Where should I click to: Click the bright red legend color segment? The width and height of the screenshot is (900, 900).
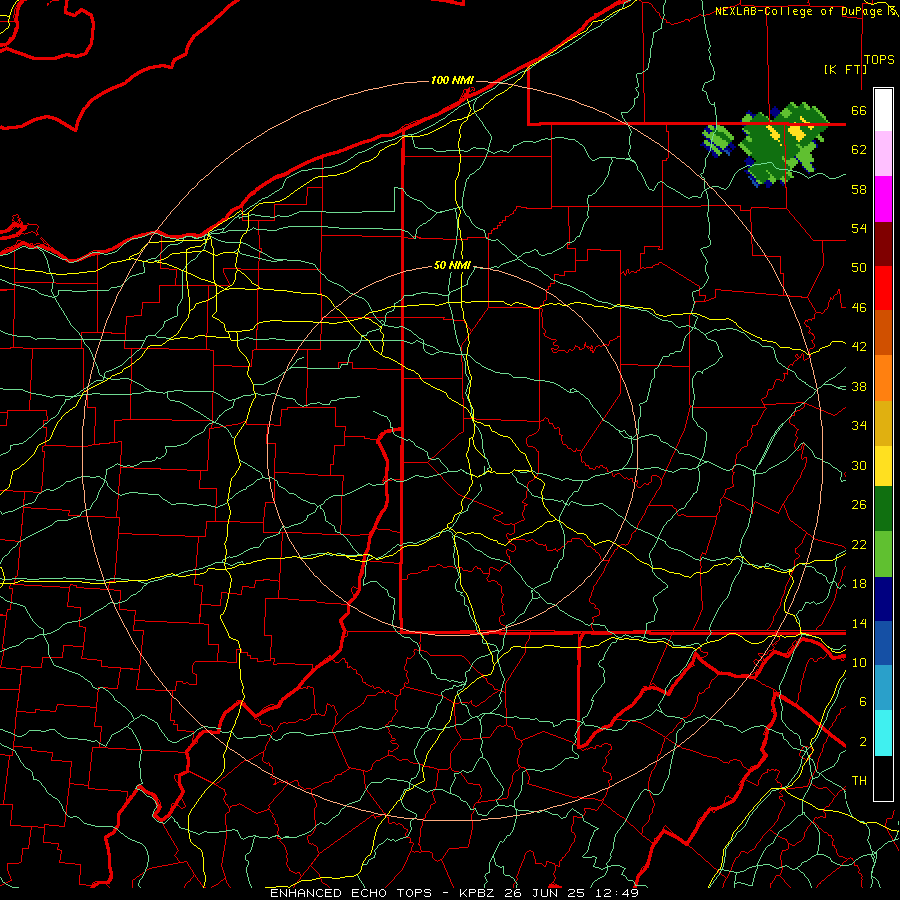coord(883,288)
